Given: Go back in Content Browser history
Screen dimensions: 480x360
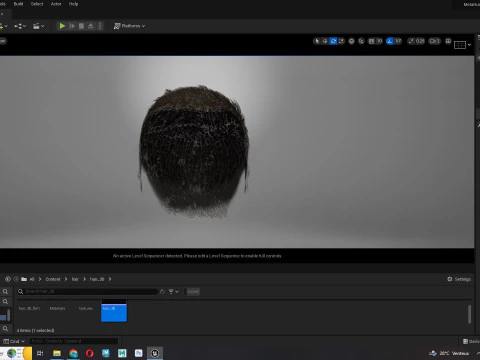Looking at the screenshot, I should [x=8, y=279].
